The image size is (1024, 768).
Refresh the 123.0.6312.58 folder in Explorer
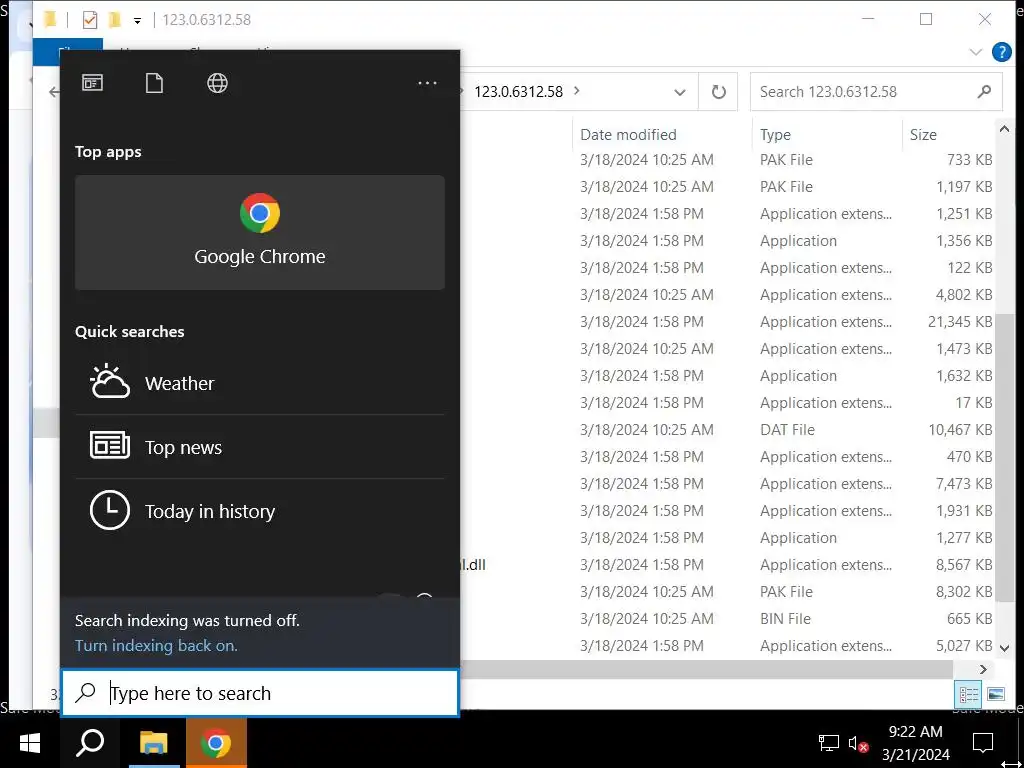pos(718,91)
